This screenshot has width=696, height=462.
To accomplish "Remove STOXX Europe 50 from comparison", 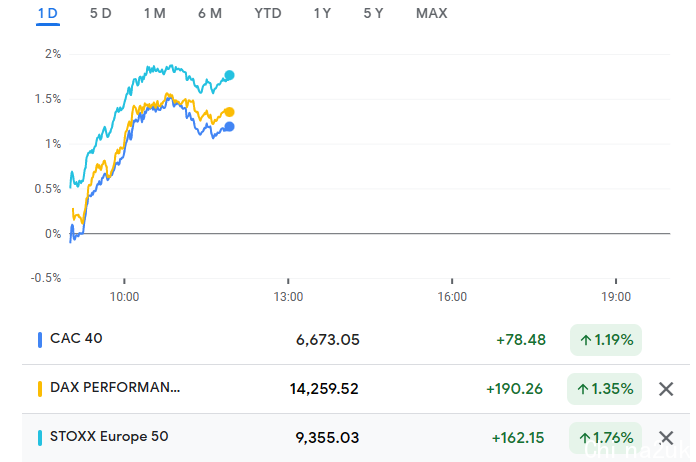I will pyautogui.click(x=666, y=438).
